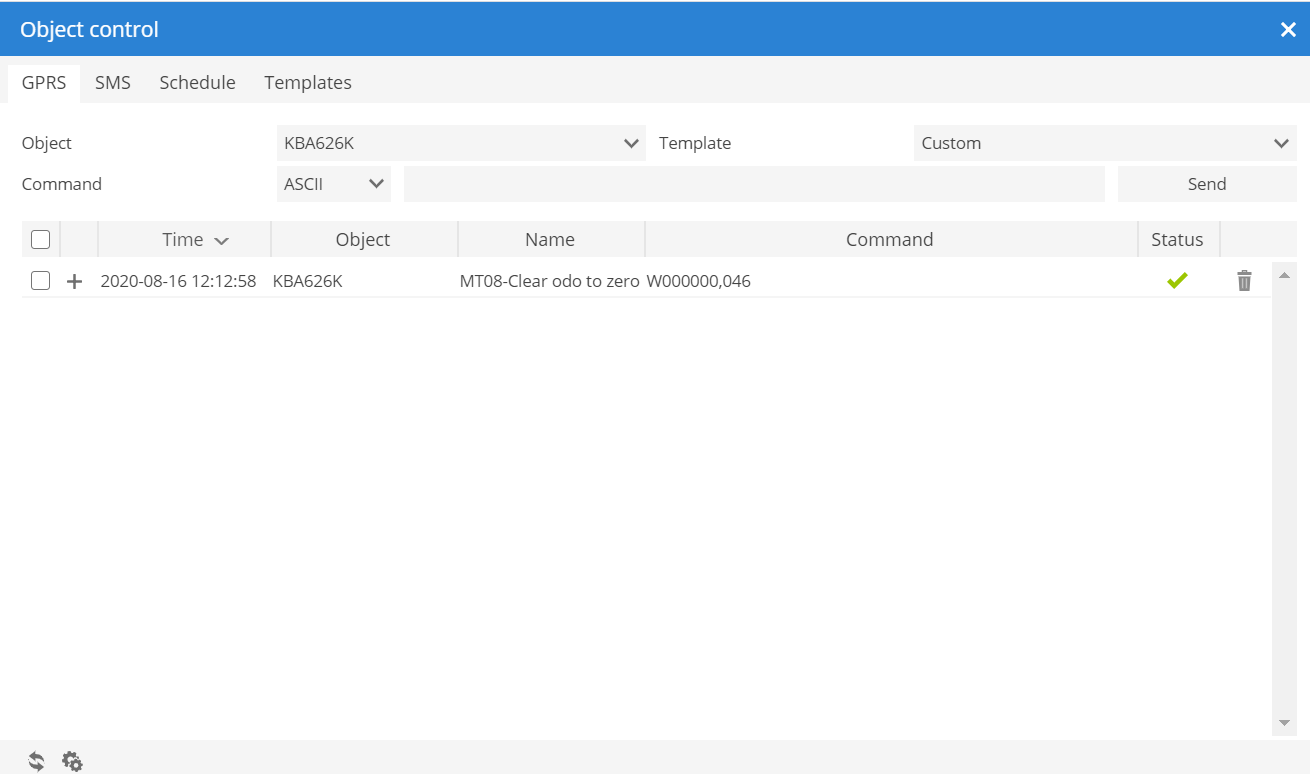
Task: Close the Object control dialog
Action: coord(1288,30)
